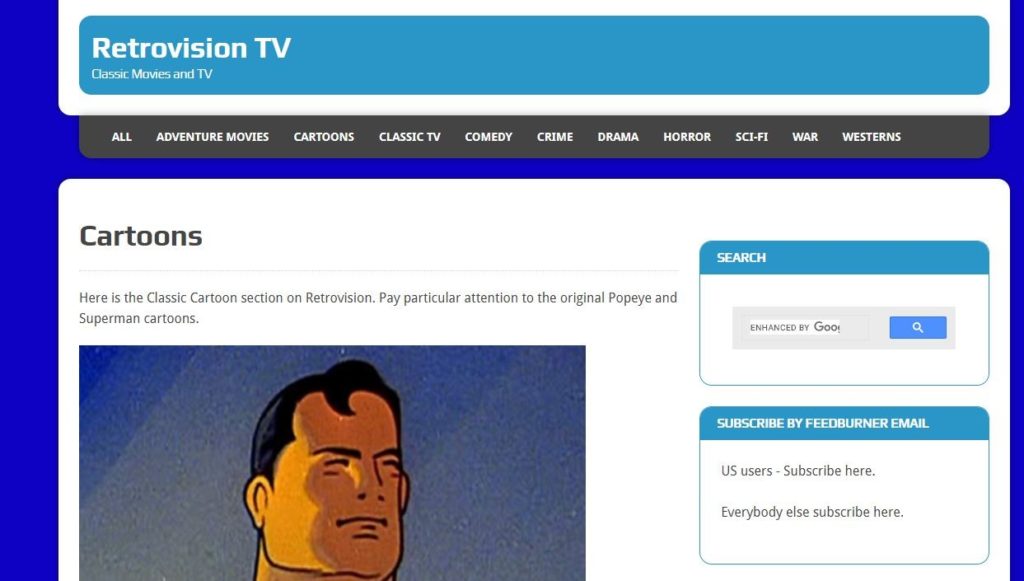Browse the COMEDY category

click(x=488, y=137)
